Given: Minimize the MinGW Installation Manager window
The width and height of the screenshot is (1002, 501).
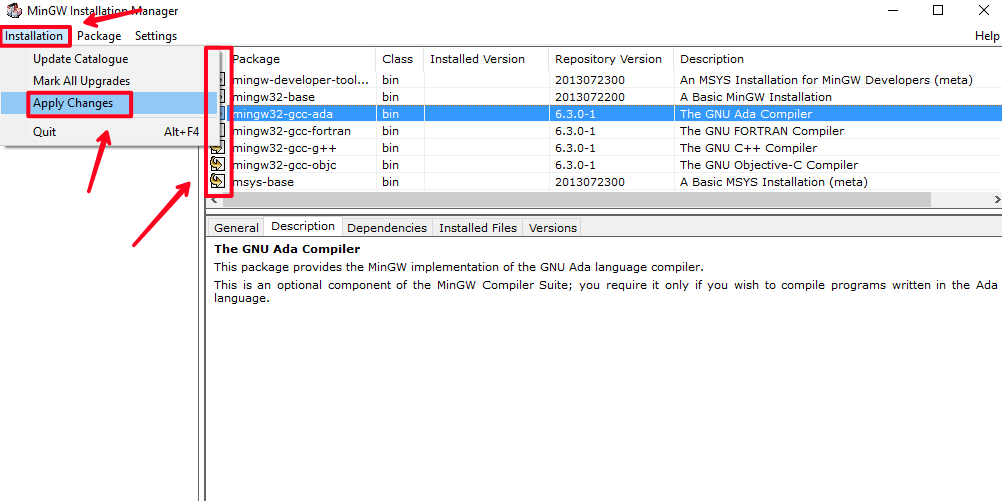Looking at the screenshot, I should [x=893, y=10].
